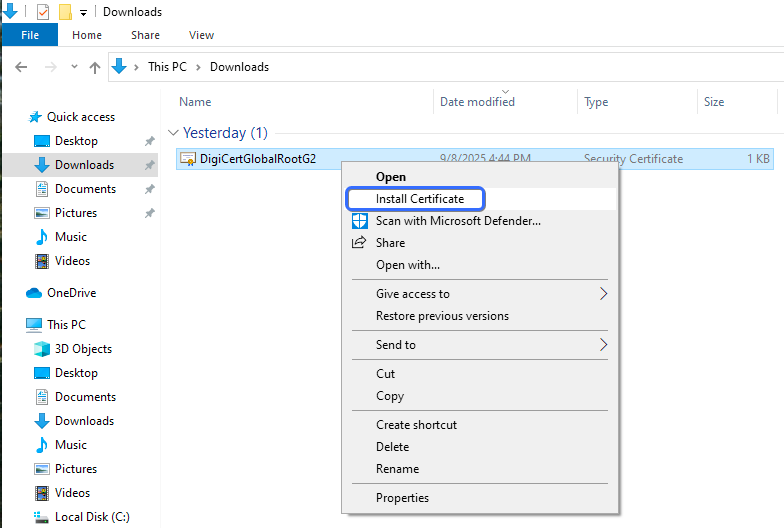Click the DigiCertGlobalRootG2 certificate file icon
784x528 pixels.
(188, 159)
